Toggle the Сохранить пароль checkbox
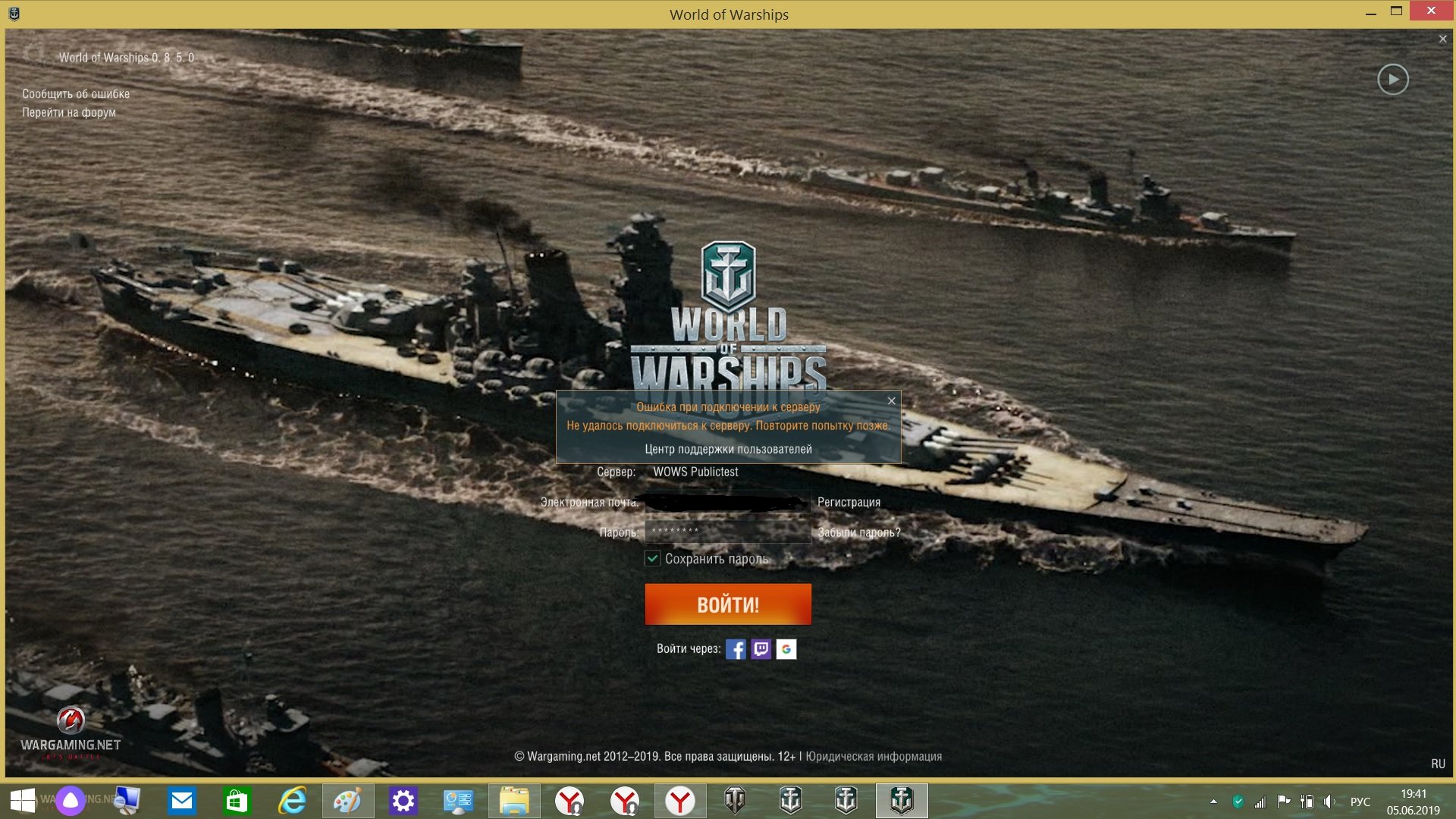 pos(652,559)
